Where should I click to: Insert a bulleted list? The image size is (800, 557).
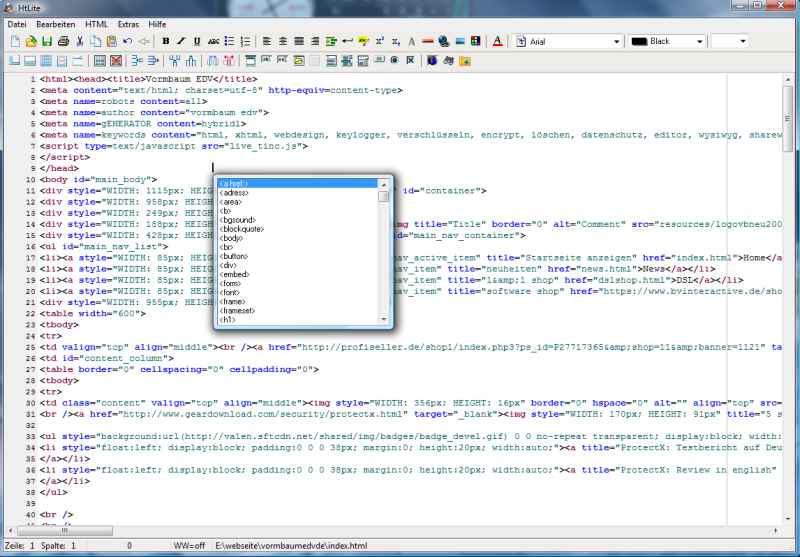(230, 41)
